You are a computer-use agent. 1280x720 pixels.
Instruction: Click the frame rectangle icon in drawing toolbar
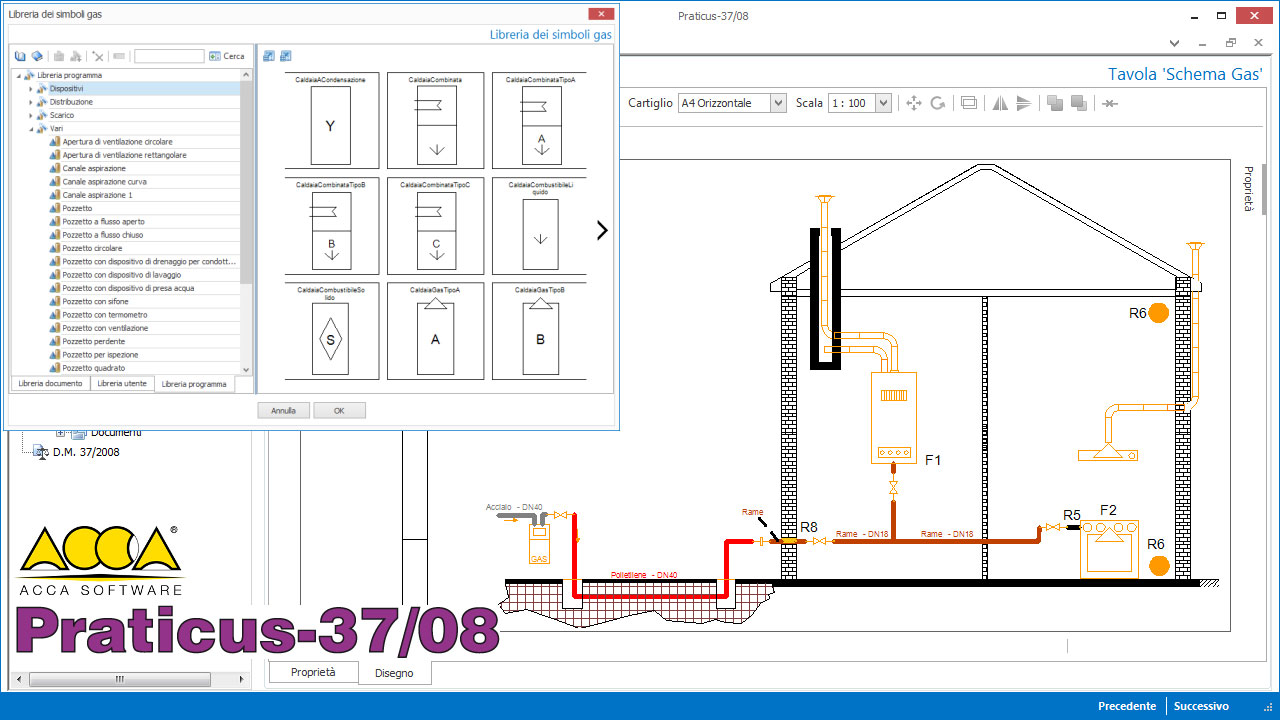click(x=968, y=103)
